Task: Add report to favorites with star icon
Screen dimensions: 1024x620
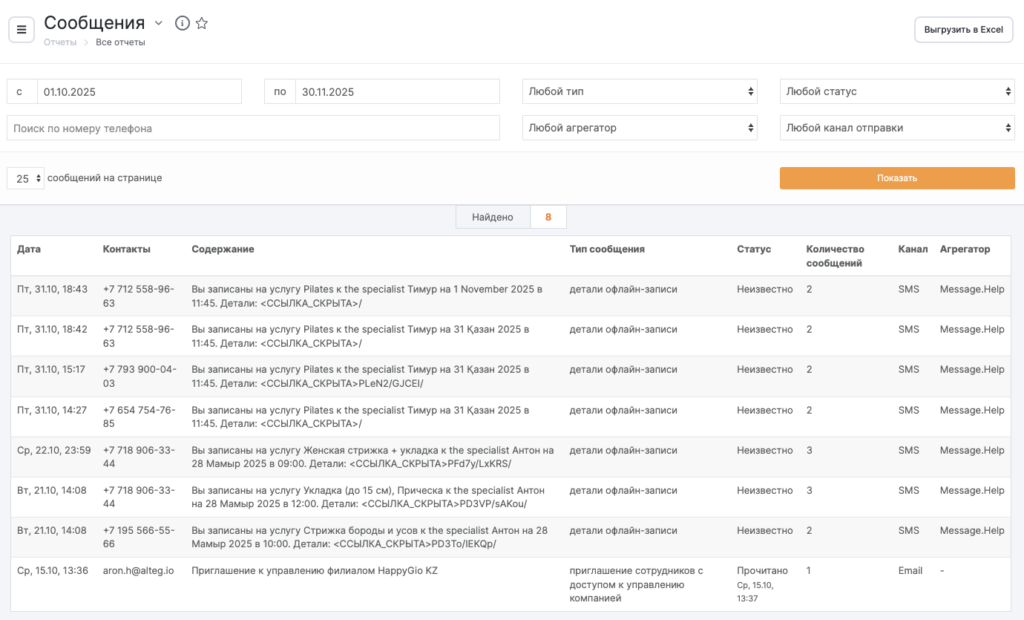Action: [x=201, y=23]
